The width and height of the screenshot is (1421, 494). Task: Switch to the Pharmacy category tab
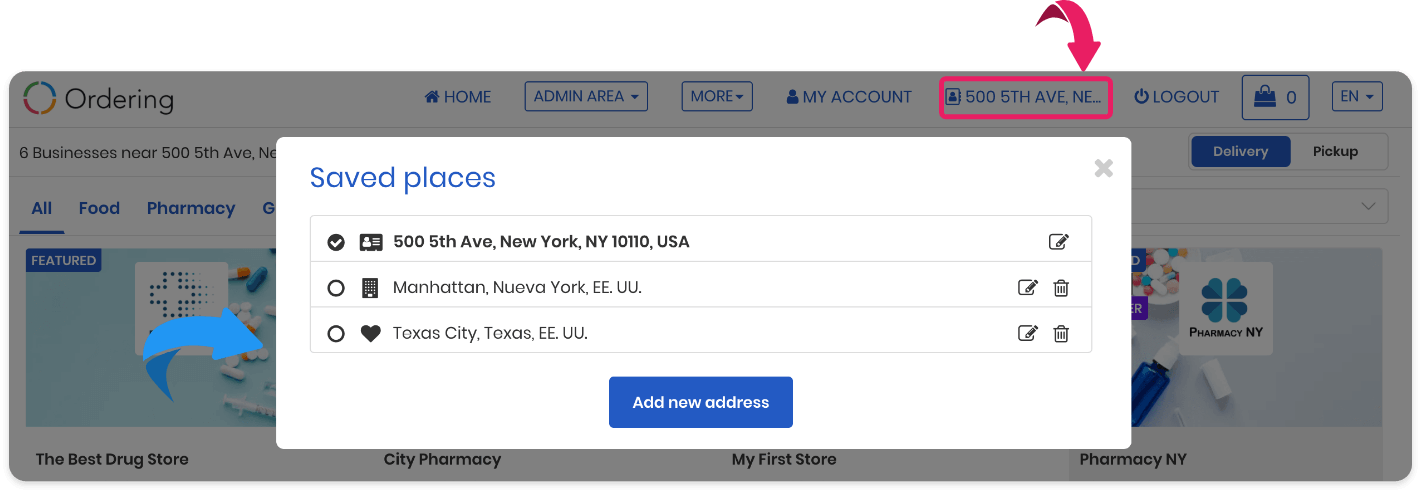(x=191, y=208)
